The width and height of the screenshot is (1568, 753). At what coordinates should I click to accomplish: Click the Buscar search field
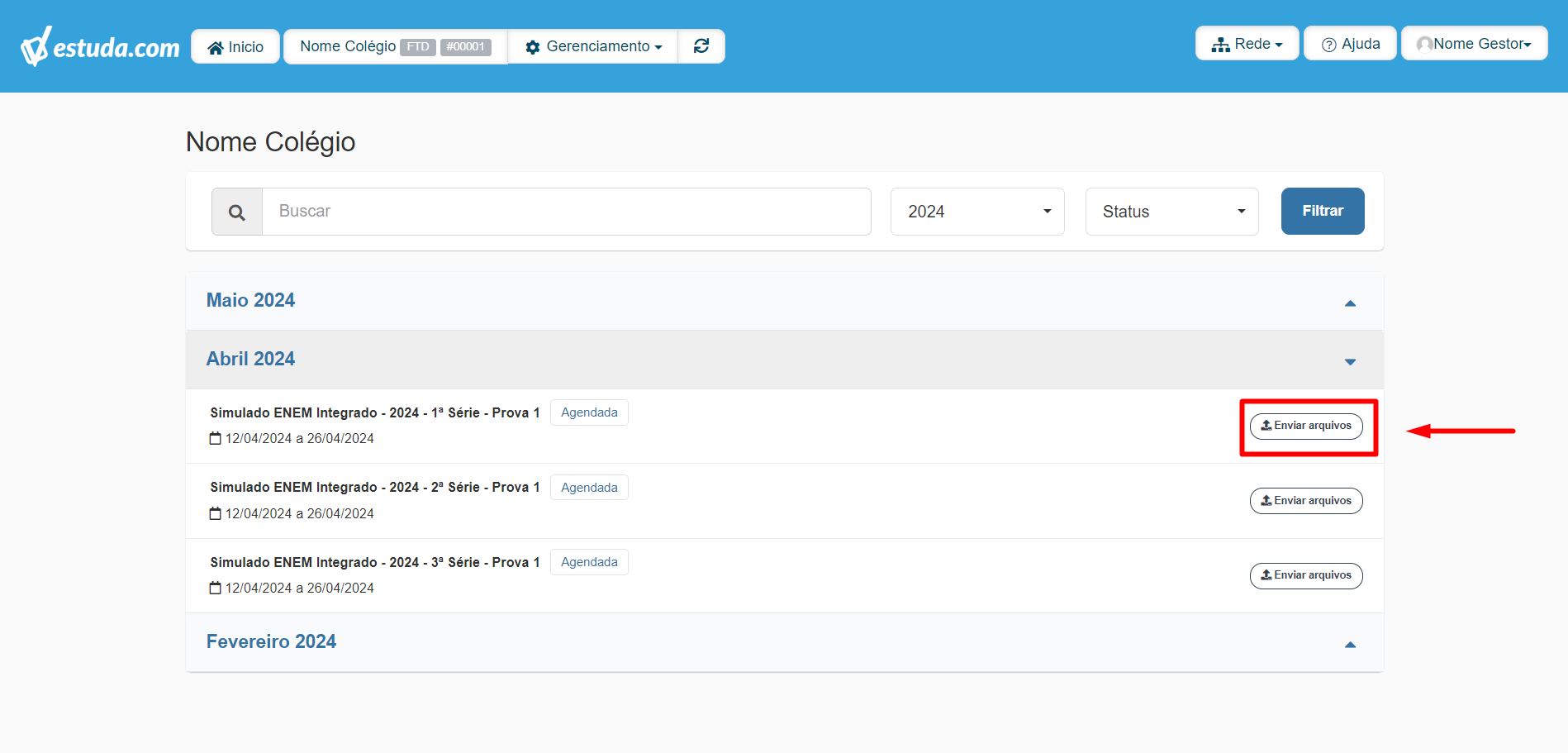[x=567, y=212]
